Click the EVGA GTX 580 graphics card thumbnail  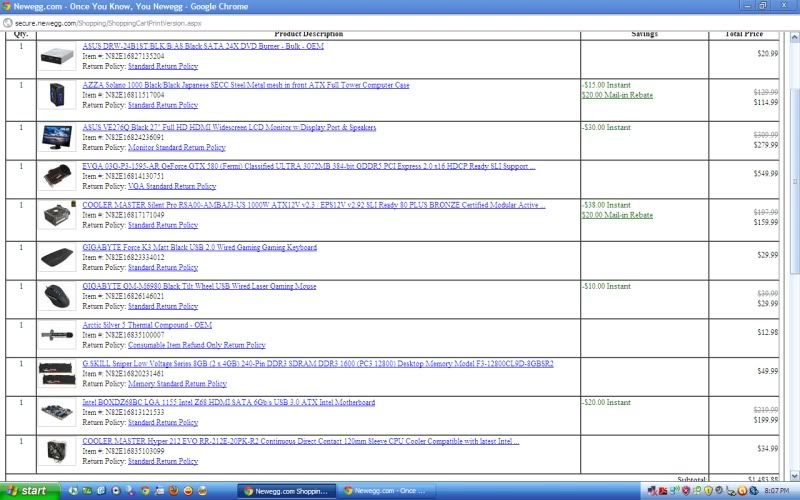pyautogui.click(x=57, y=176)
